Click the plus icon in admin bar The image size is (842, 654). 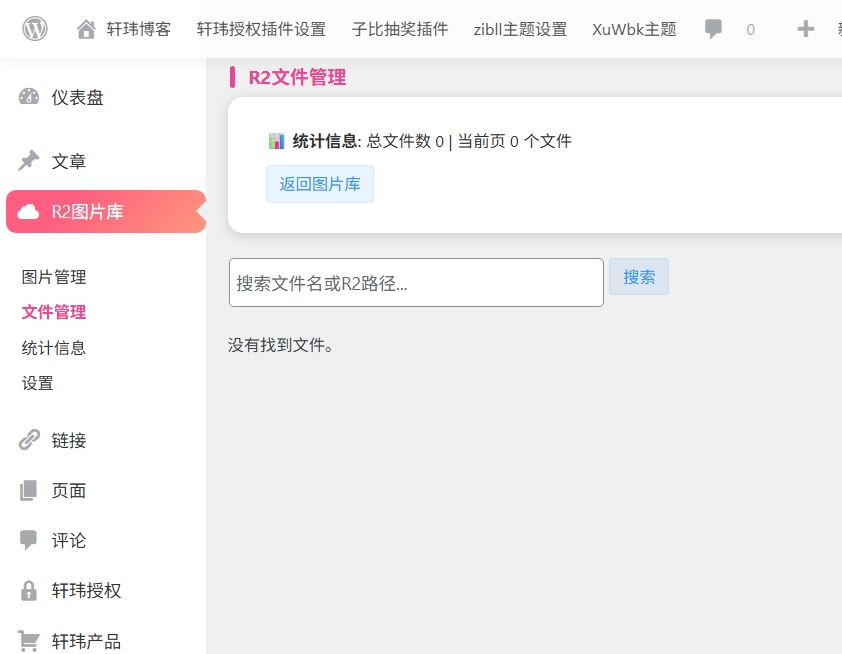coord(805,29)
